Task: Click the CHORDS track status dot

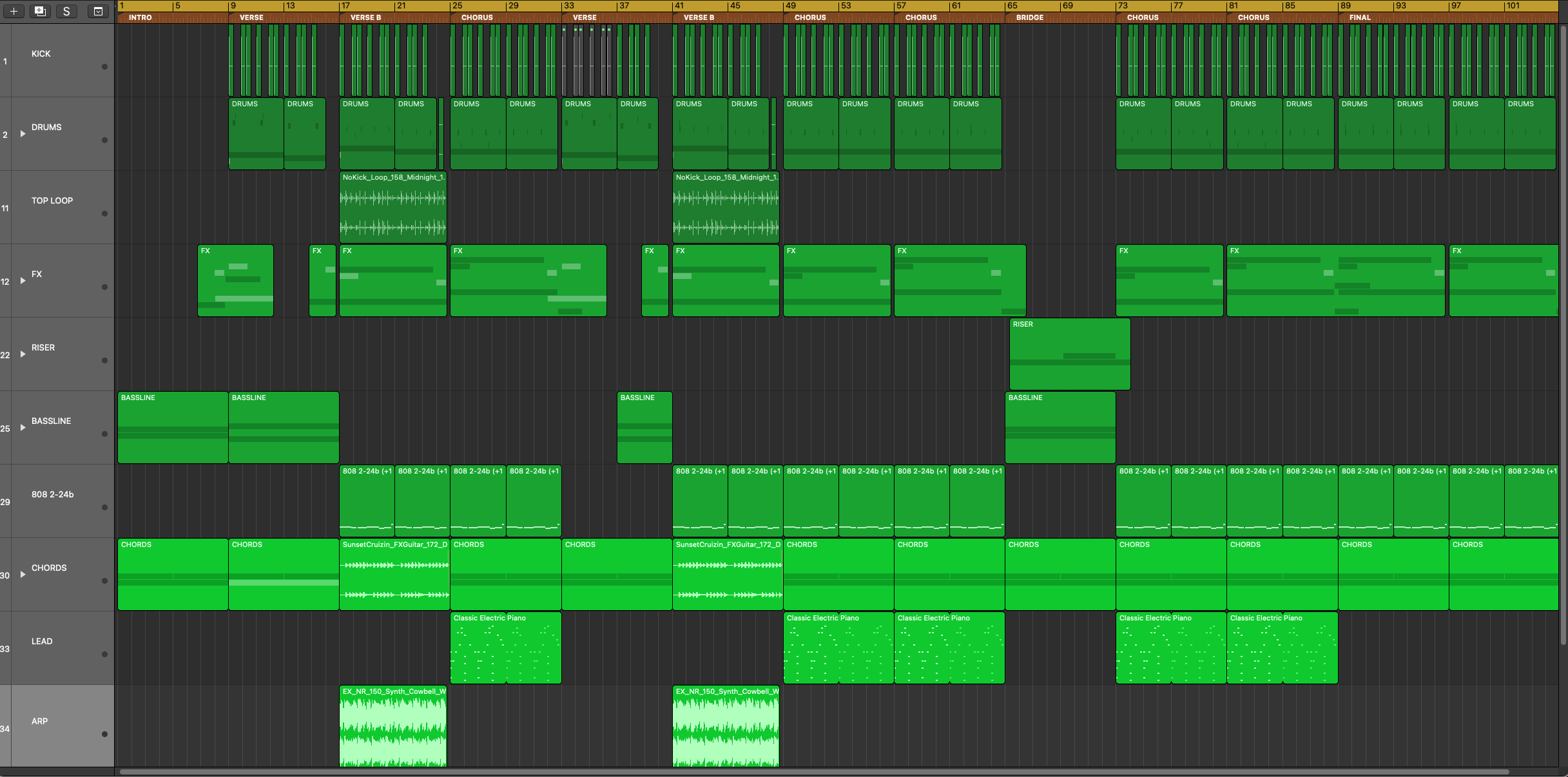Action: click(104, 580)
